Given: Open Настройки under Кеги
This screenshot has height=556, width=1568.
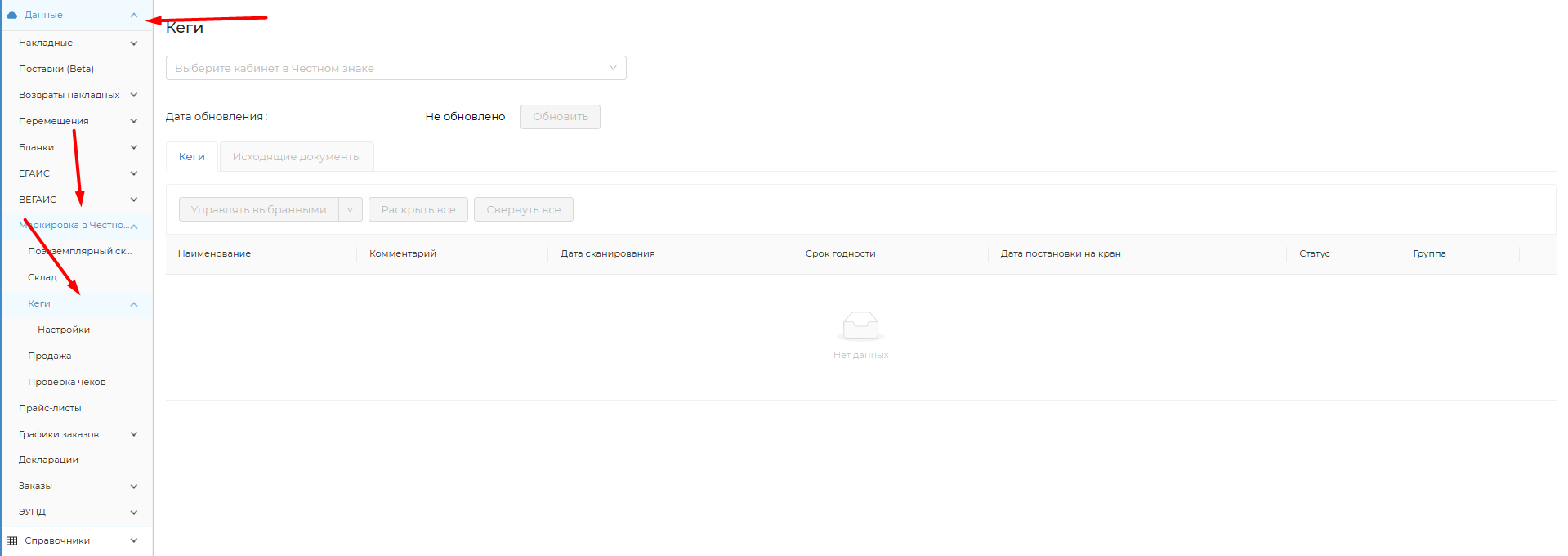Looking at the screenshot, I should (64, 330).
